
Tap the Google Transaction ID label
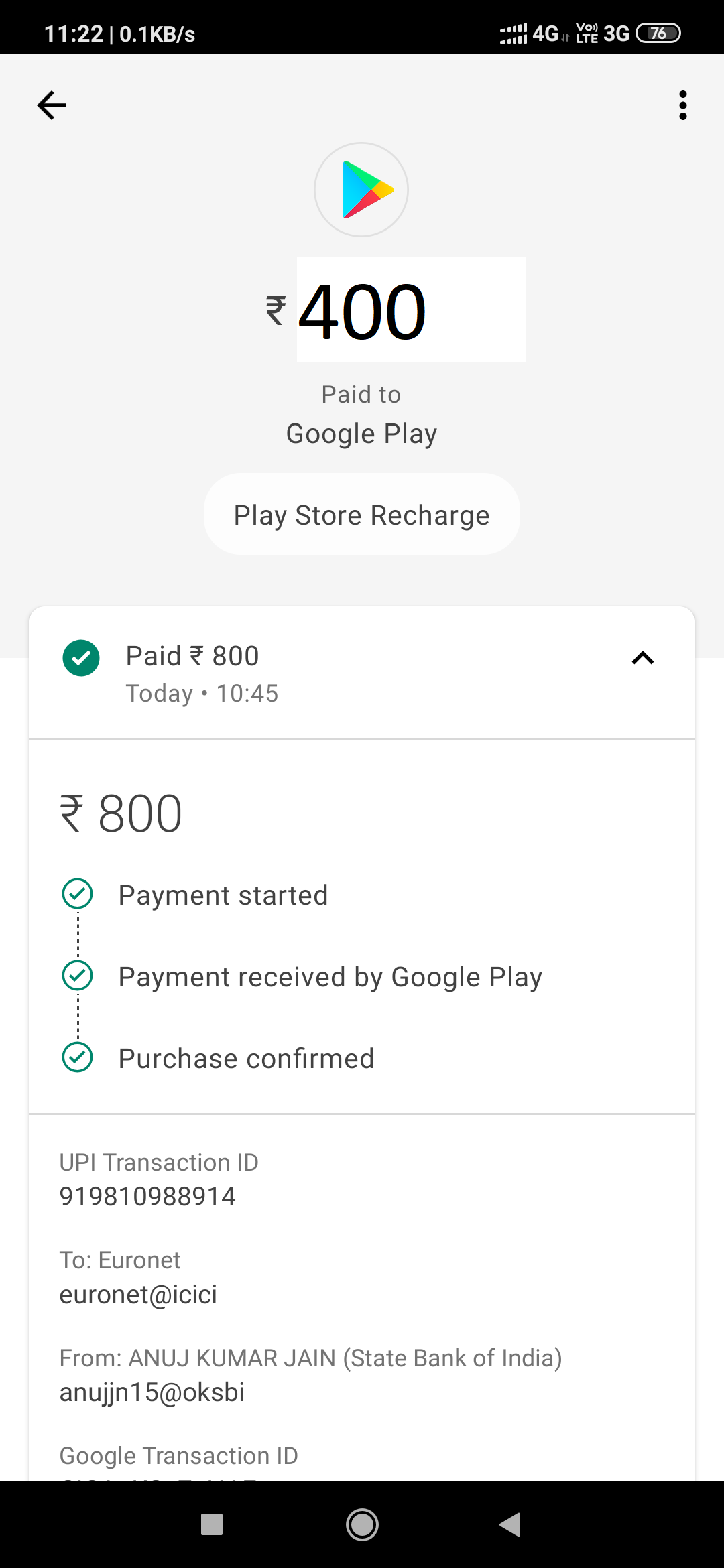coord(179,1455)
